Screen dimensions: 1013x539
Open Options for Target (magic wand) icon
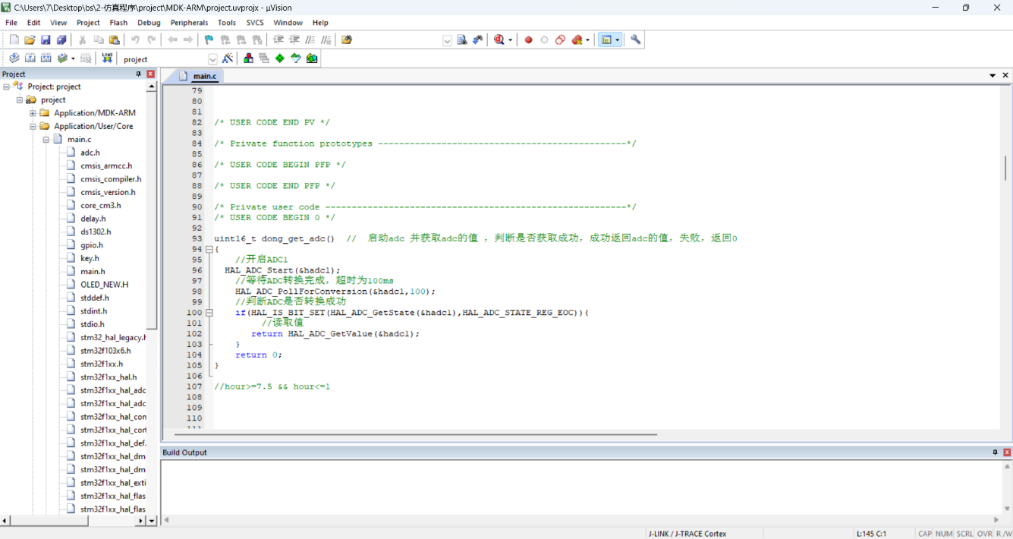pos(228,59)
